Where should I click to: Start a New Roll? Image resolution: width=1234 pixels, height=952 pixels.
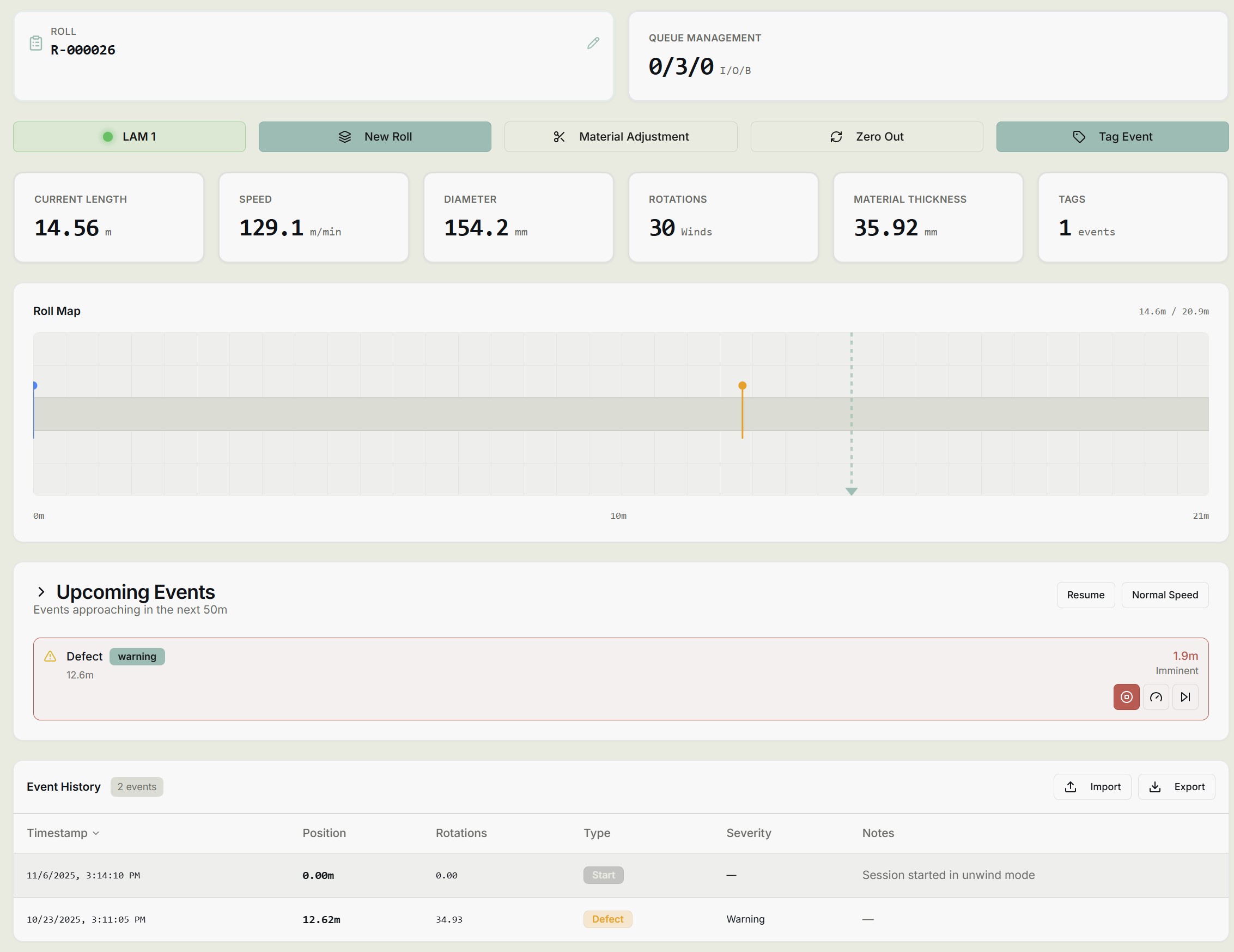(375, 137)
